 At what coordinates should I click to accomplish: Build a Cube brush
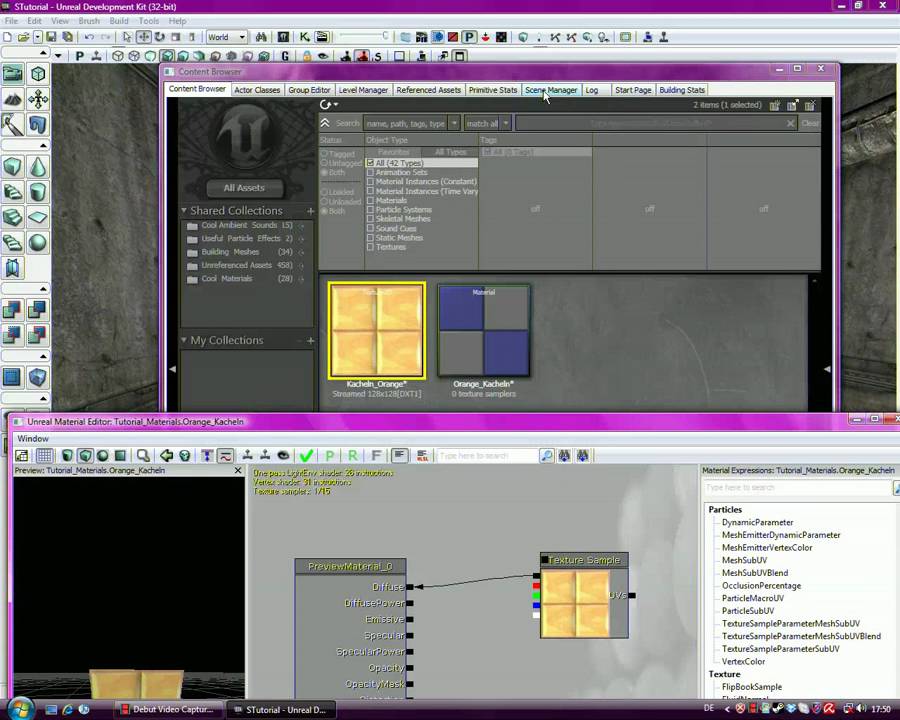[x=13, y=167]
